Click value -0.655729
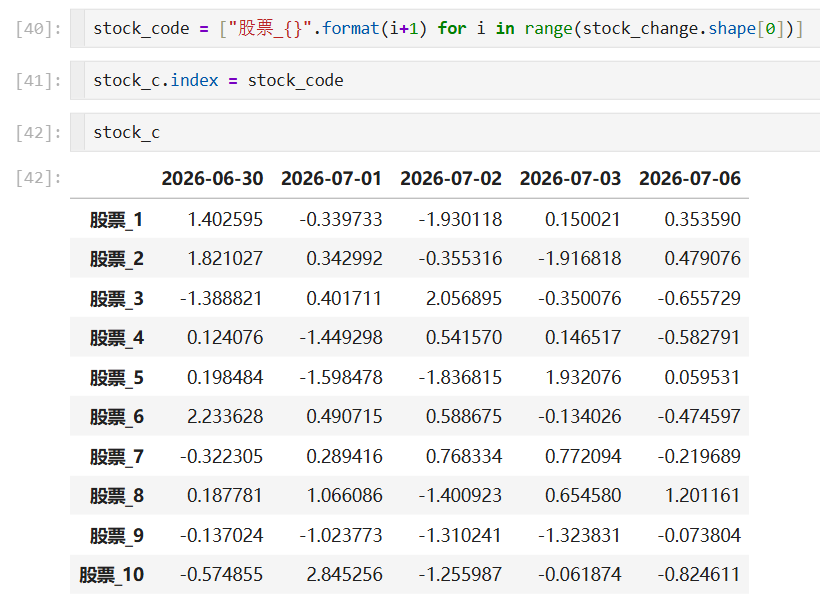This screenshot has width=820, height=609. (699, 298)
